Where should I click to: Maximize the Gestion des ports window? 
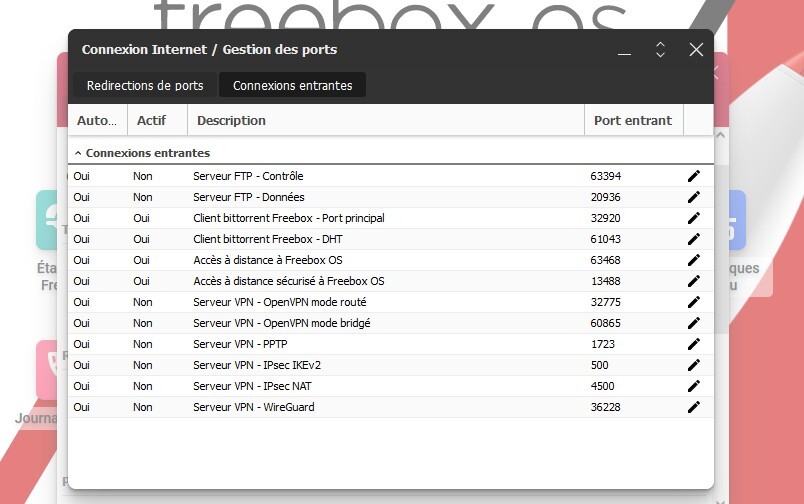pyautogui.click(x=660, y=50)
